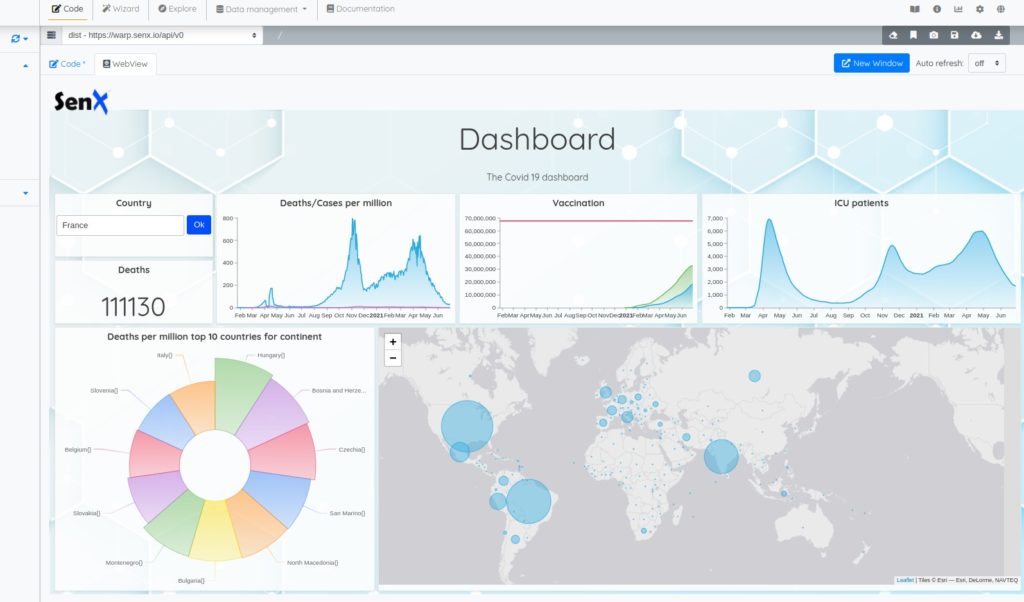The image size is (1024, 602).
Task: Click the chart icon in the top bar
Action: [958, 9]
